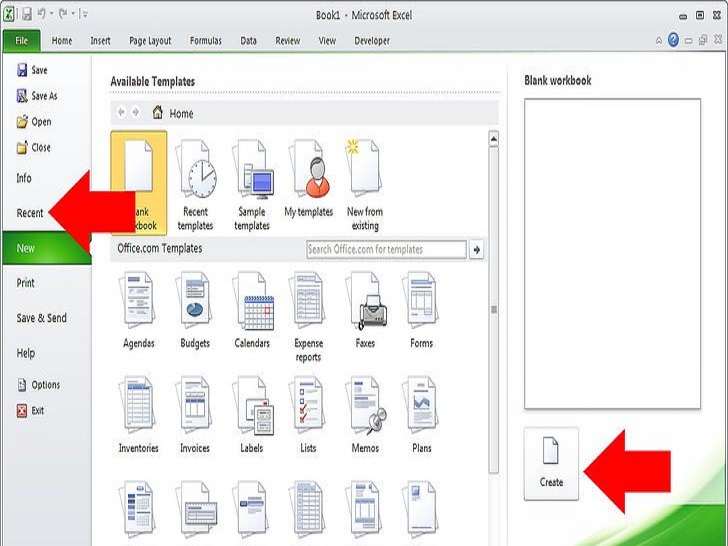Switch to the Insert ribbon tab
The image size is (728, 546).
coord(100,41)
